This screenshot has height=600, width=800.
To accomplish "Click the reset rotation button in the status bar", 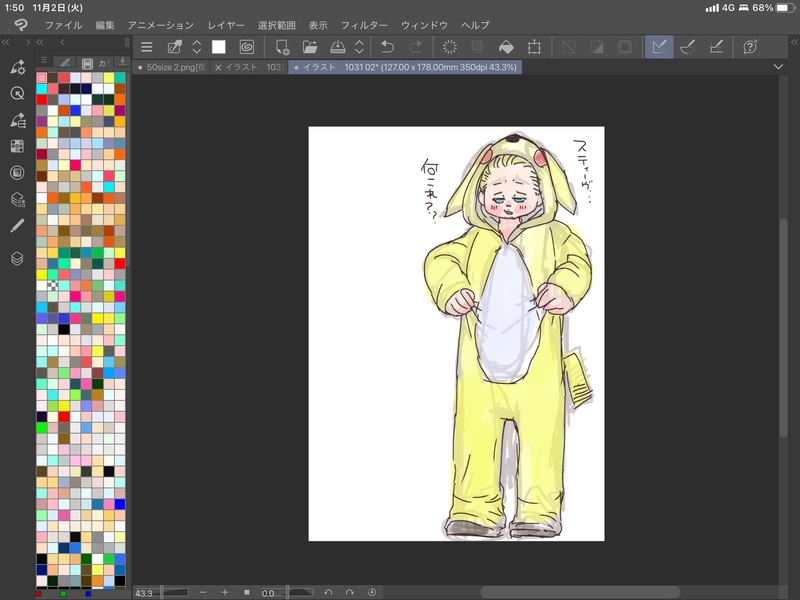I will [x=371, y=592].
